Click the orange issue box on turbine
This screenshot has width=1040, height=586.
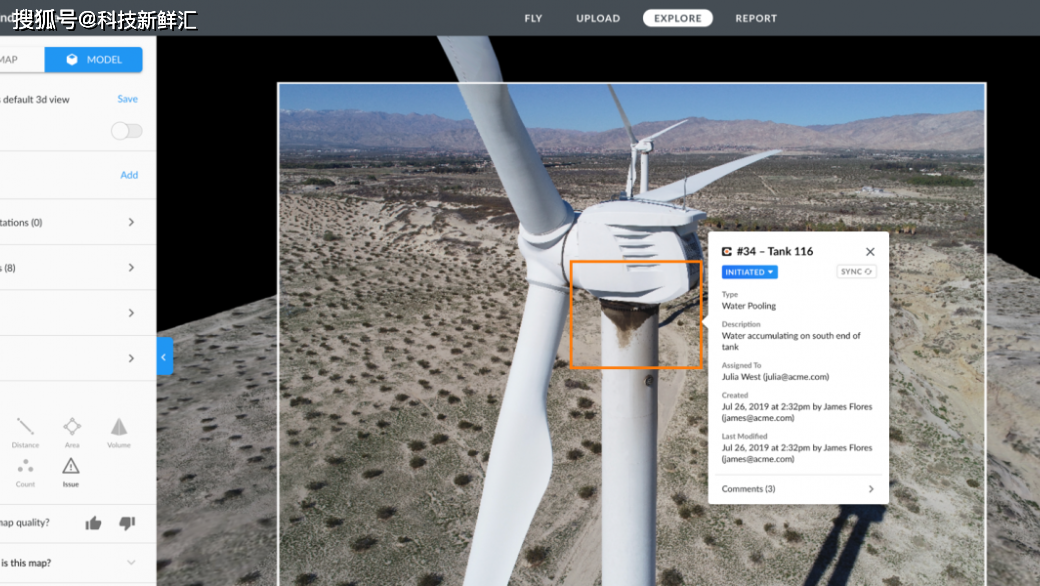(636, 315)
